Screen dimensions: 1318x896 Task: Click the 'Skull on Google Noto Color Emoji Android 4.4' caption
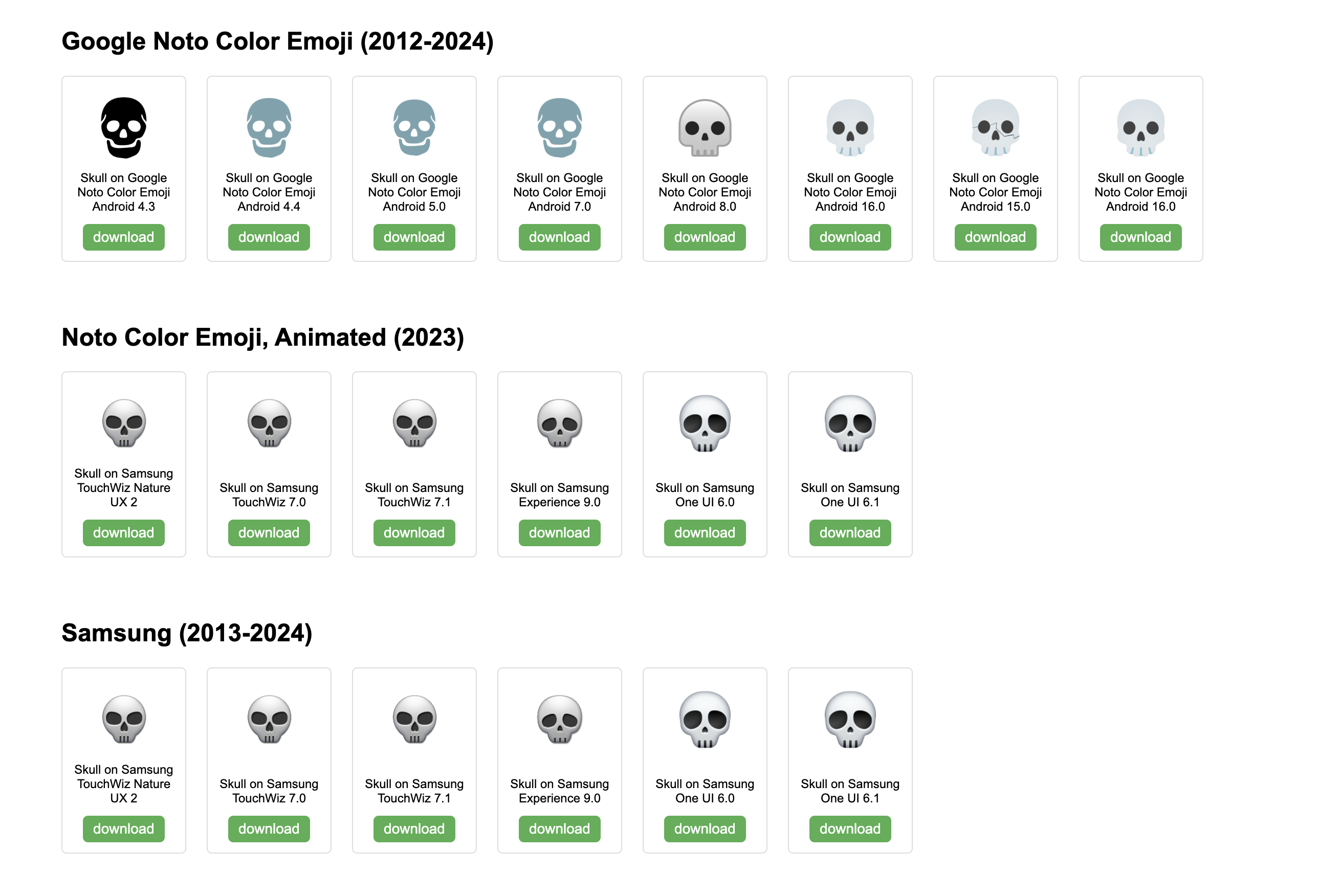coord(269,192)
